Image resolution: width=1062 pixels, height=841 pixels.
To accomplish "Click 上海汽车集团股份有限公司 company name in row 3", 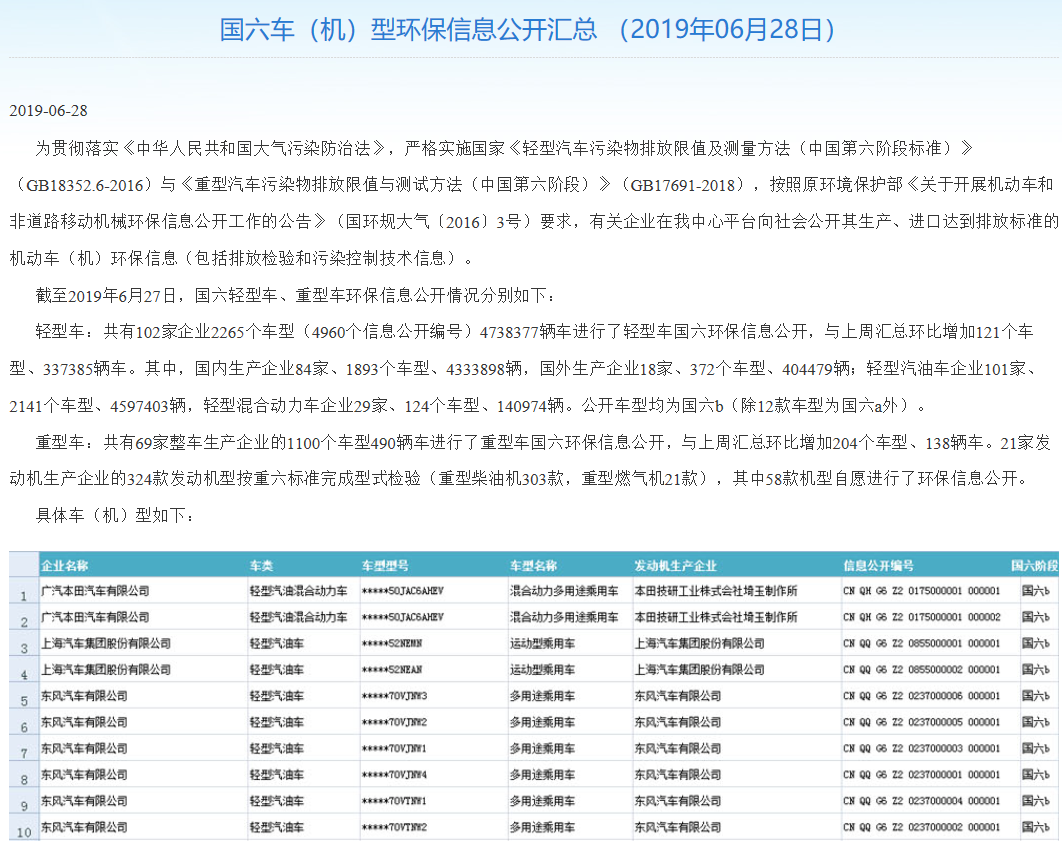I will click(106, 643).
